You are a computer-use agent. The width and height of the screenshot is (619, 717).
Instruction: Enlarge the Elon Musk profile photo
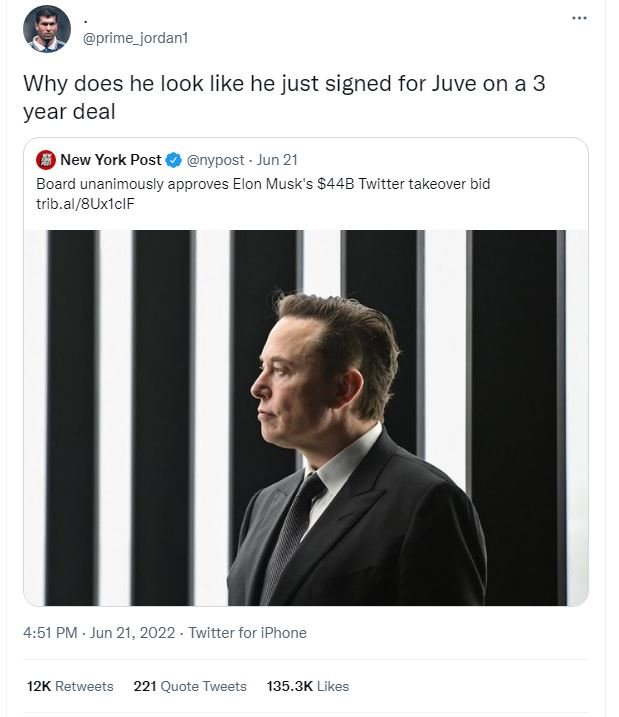(x=306, y=417)
